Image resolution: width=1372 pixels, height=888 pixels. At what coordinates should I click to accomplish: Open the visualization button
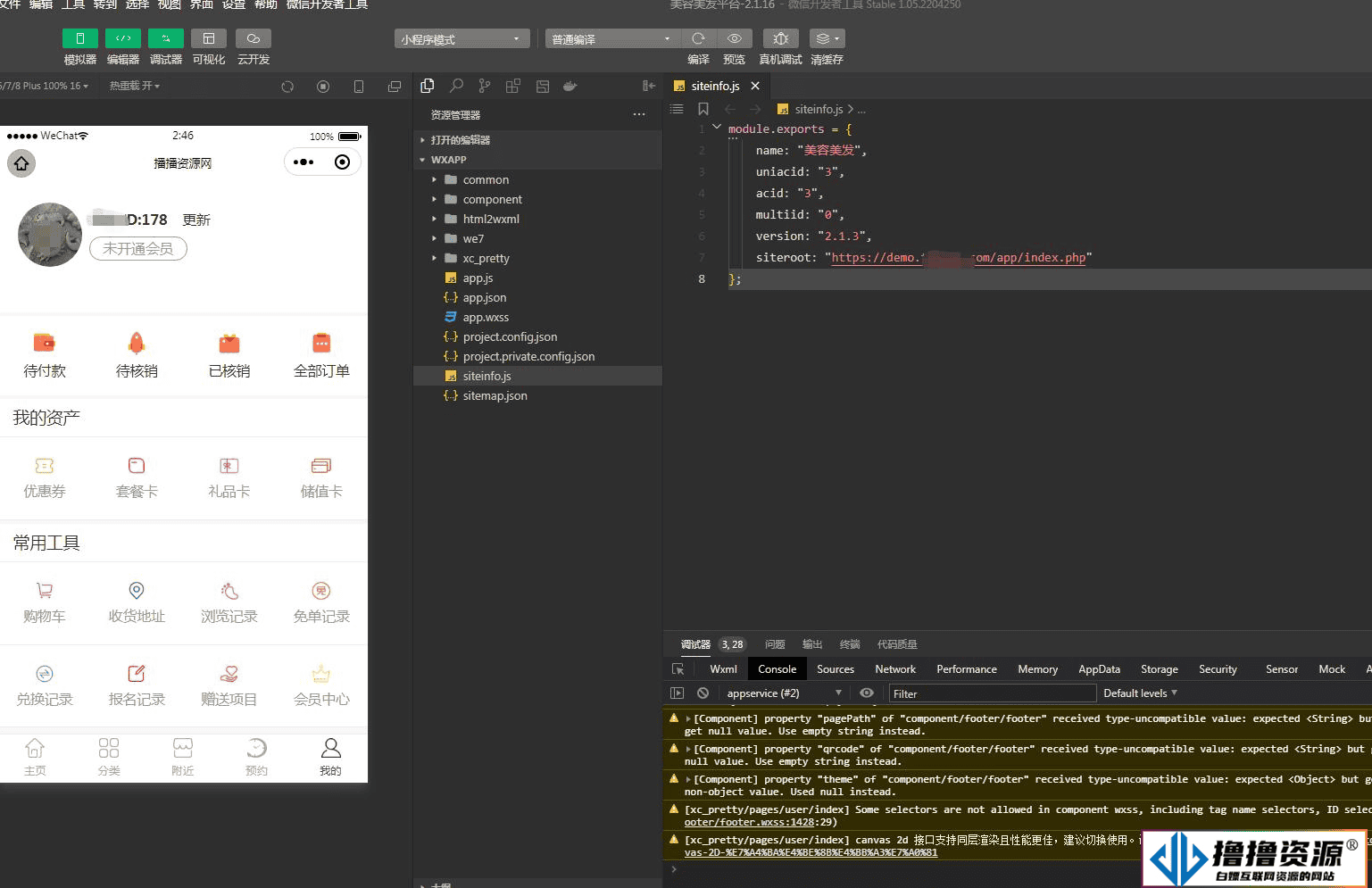tap(209, 38)
